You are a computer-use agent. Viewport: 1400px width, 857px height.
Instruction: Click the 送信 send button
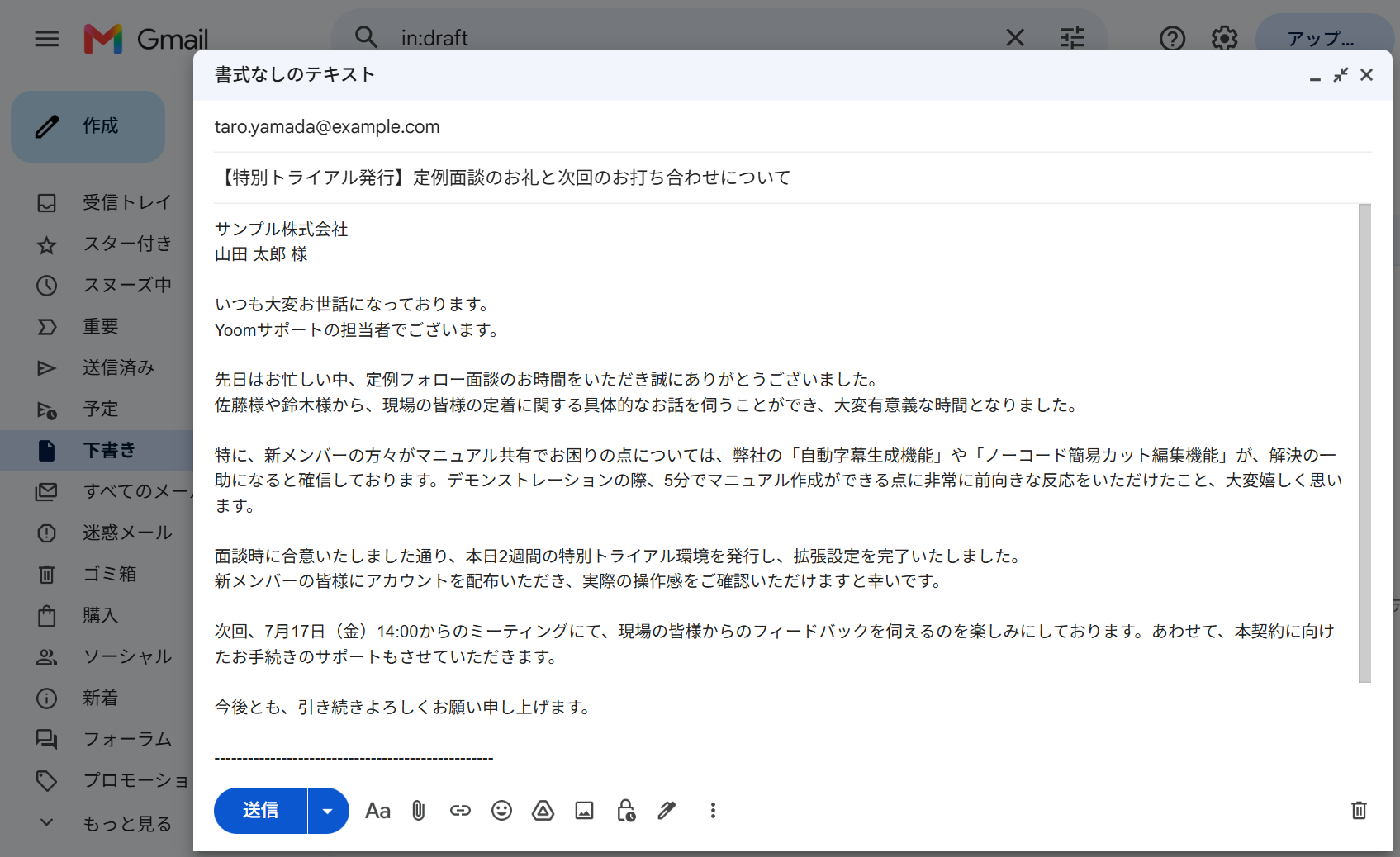tap(260, 811)
